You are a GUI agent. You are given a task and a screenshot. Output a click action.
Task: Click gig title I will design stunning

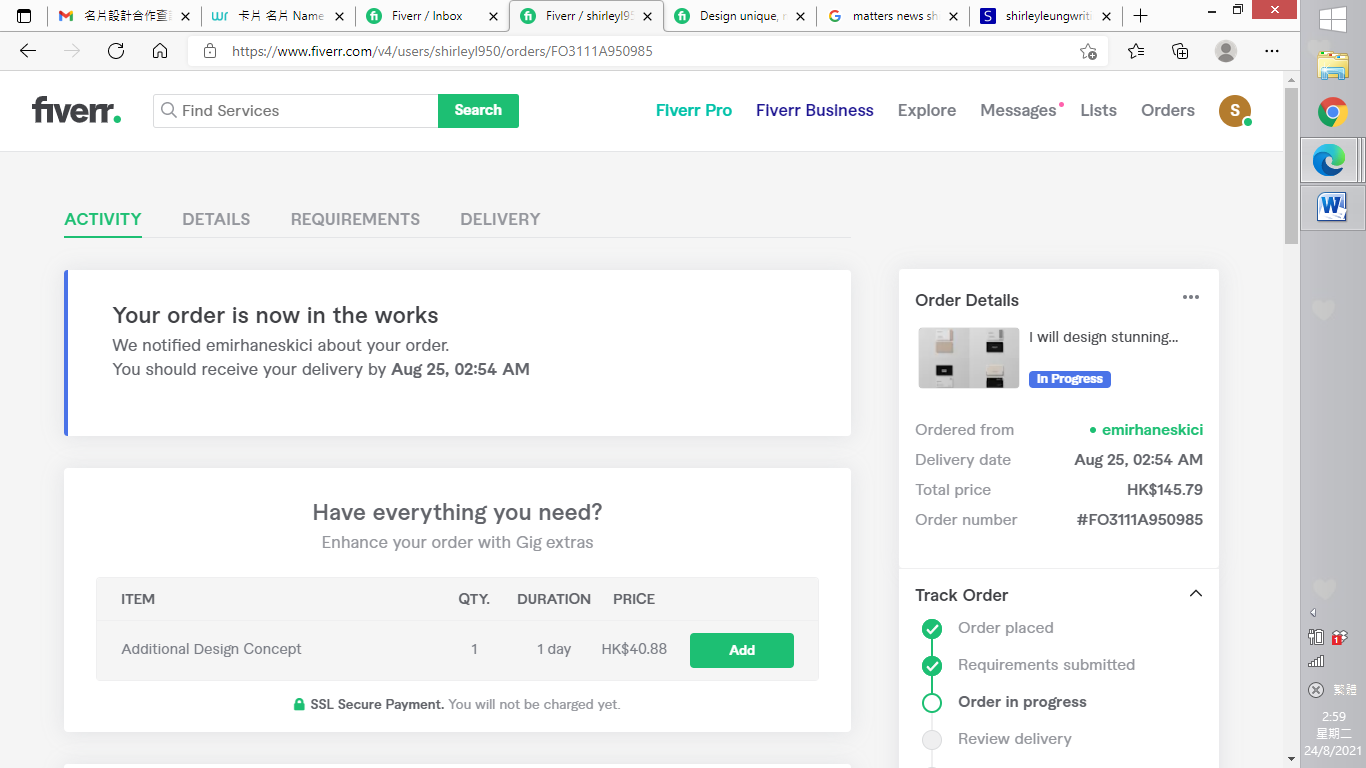[x=1104, y=337]
